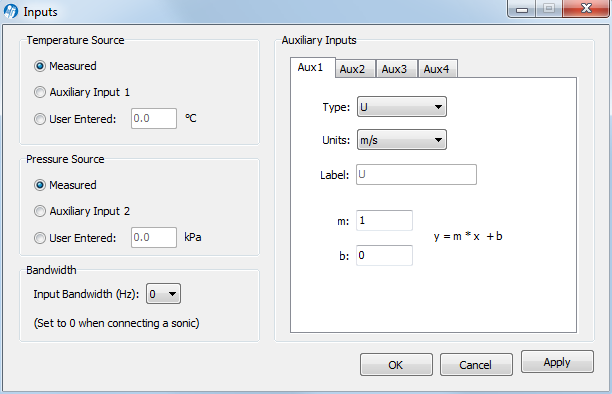
Task: Click the Apply button
Action: tap(557, 362)
